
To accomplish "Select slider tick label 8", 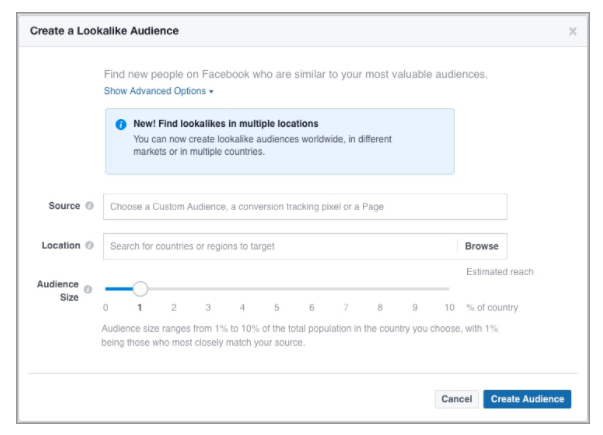I will [380, 308].
